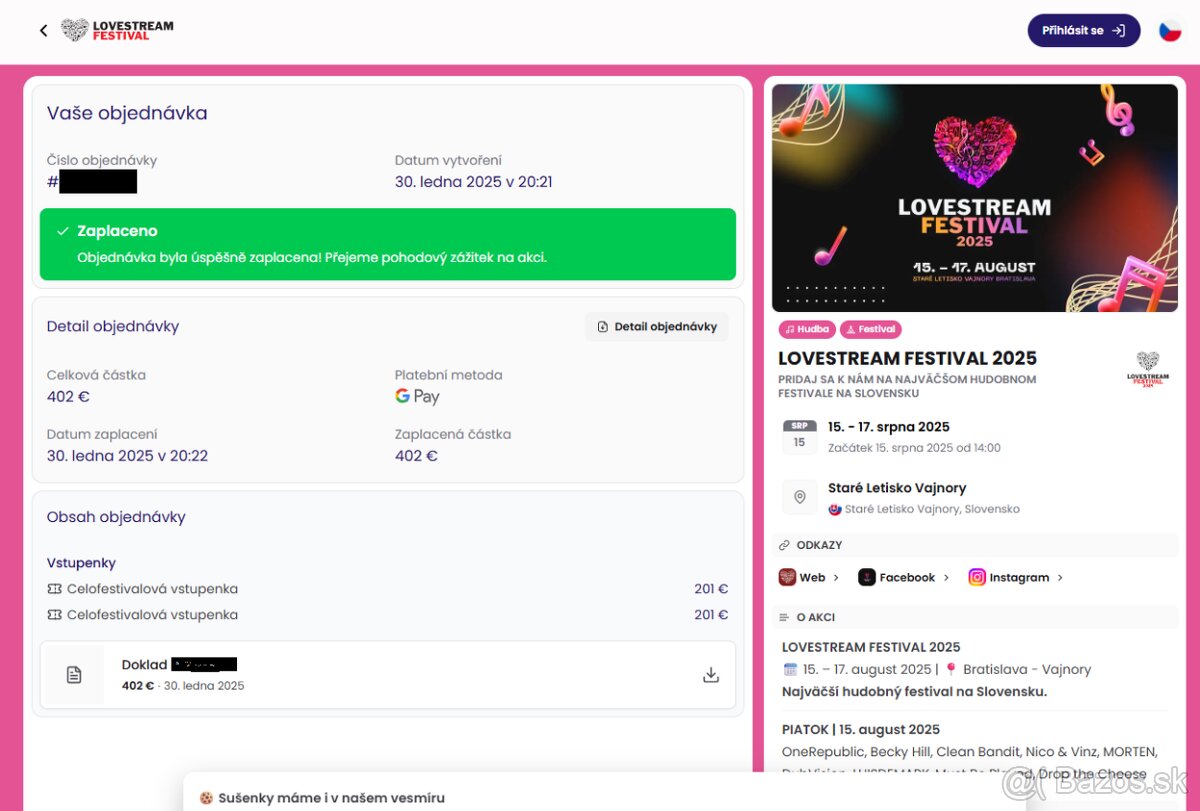The image size is (1200, 811).
Task: Download the Doklad receipt via download icon
Action: pyautogui.click(x=711, y=675)
